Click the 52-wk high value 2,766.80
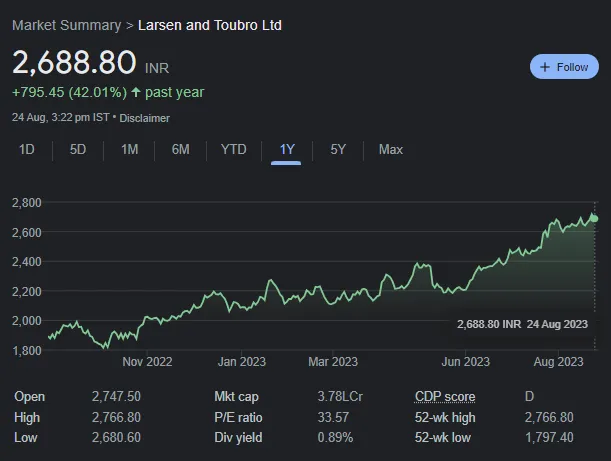 [549, 417]
